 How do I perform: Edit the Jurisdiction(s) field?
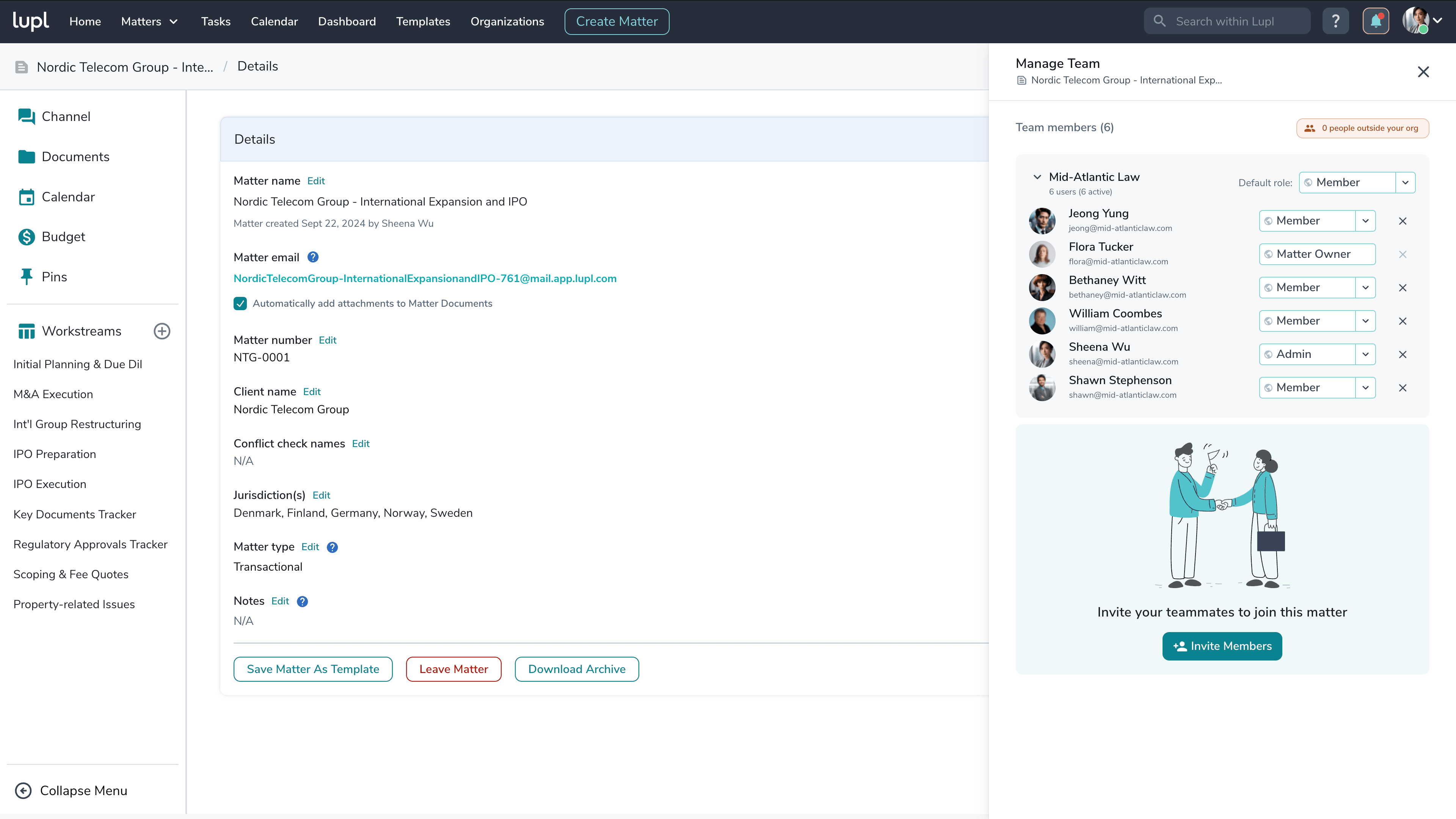[x=321, y=495]
